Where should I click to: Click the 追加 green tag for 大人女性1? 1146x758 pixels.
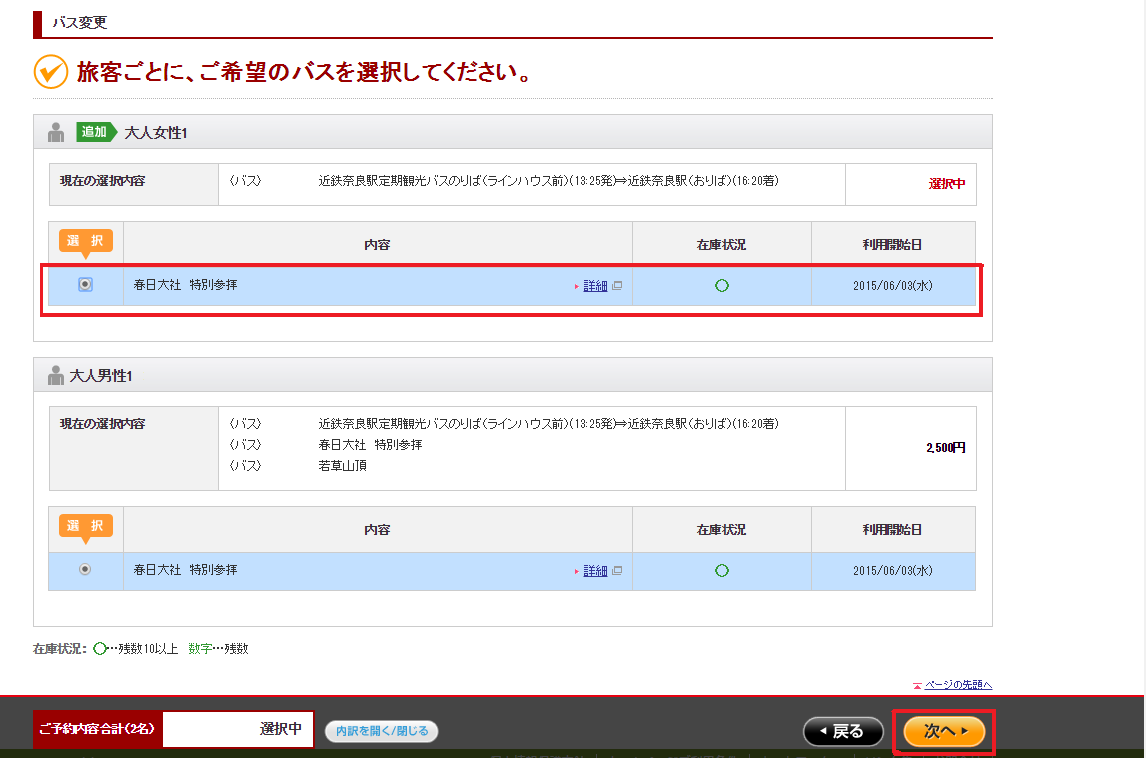[x=96, y=132]
